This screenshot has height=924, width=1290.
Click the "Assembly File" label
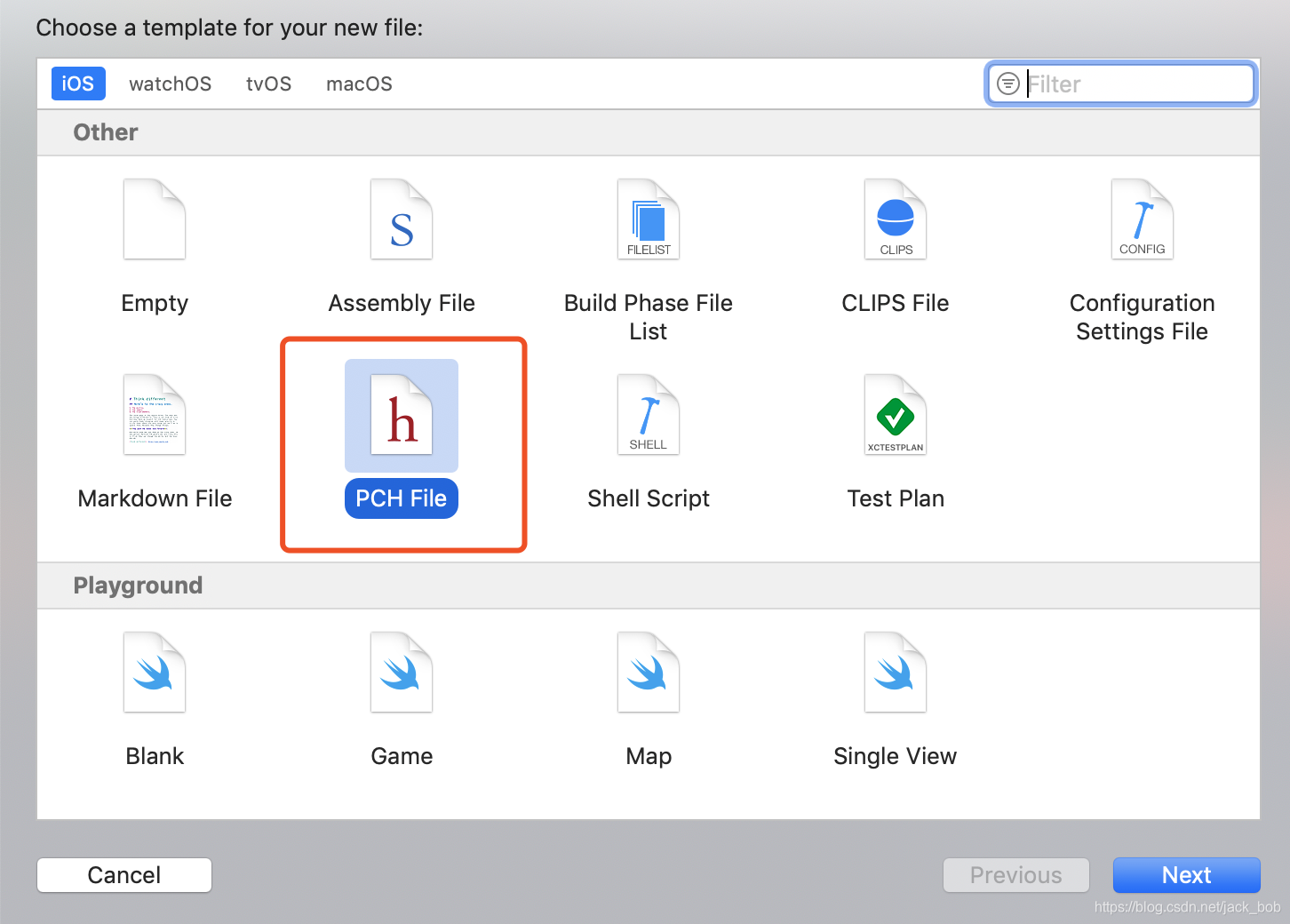[x=402, y=303]
